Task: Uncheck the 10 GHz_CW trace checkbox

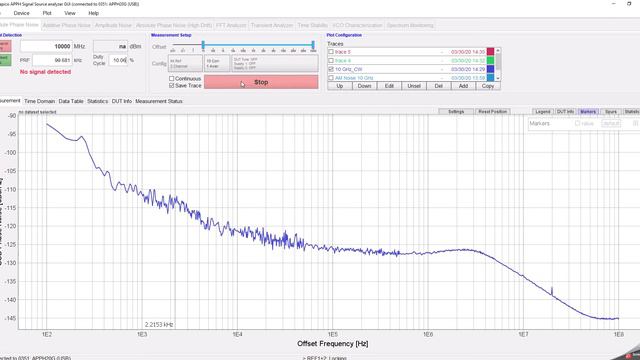Action: click(x=331, y=69)
